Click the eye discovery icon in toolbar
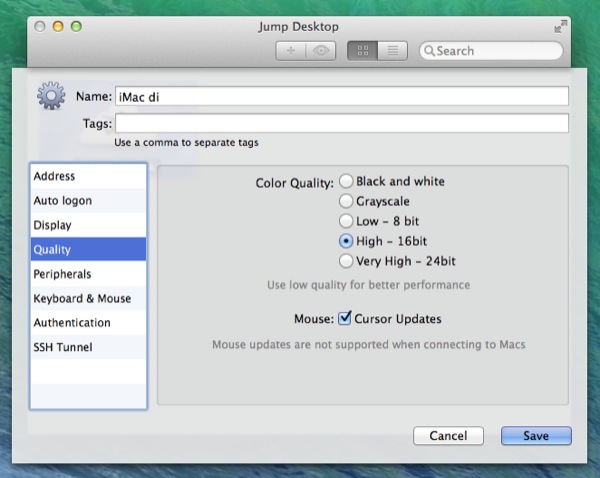600x478 pixels. point(321,51)
